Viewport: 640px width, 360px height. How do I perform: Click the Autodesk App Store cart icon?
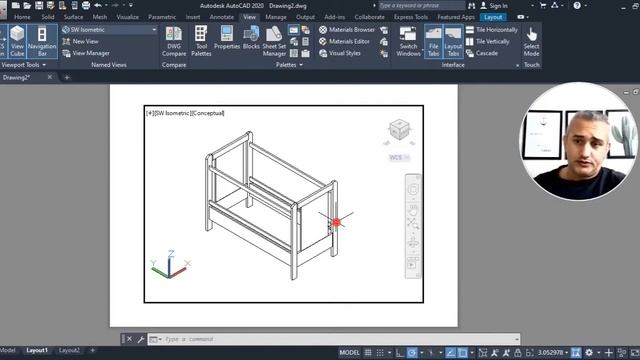[543, 5]
